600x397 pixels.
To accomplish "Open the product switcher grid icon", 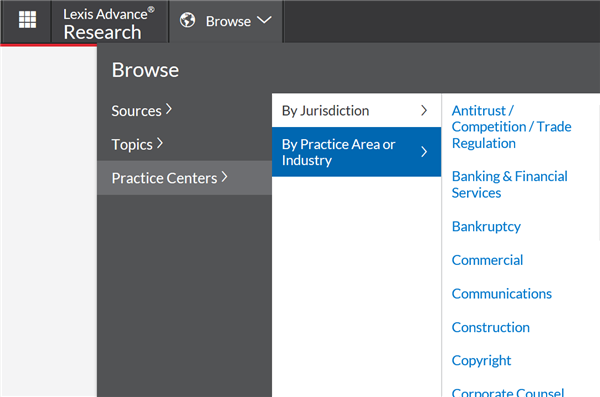I will [27, 20].
